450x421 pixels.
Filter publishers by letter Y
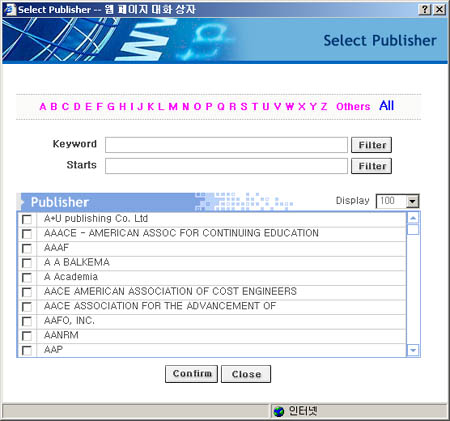(313, 107)
